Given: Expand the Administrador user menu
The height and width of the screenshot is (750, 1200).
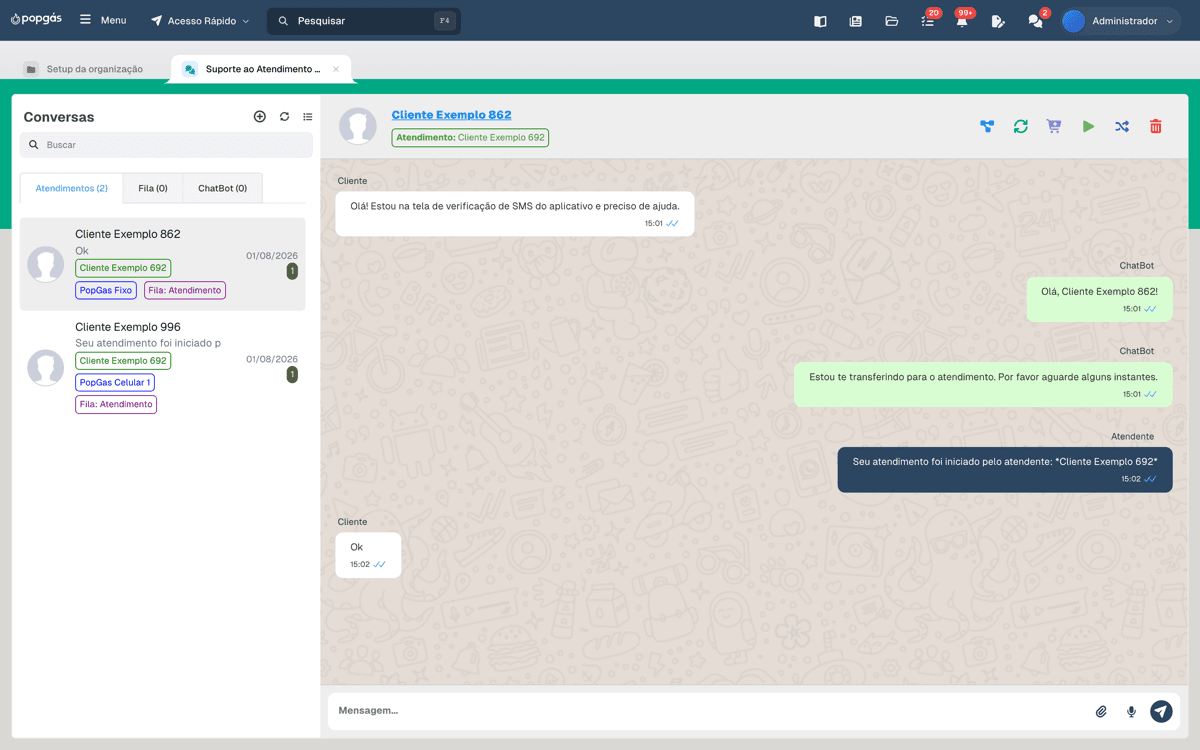Looking at the screenshot, I should pos(1121,21).
